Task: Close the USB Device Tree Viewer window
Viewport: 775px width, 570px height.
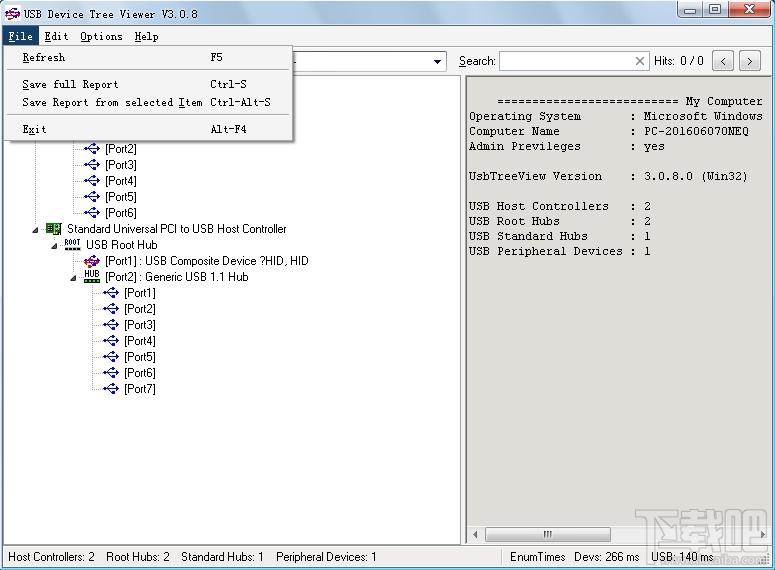Action: [x=749, y=9]
